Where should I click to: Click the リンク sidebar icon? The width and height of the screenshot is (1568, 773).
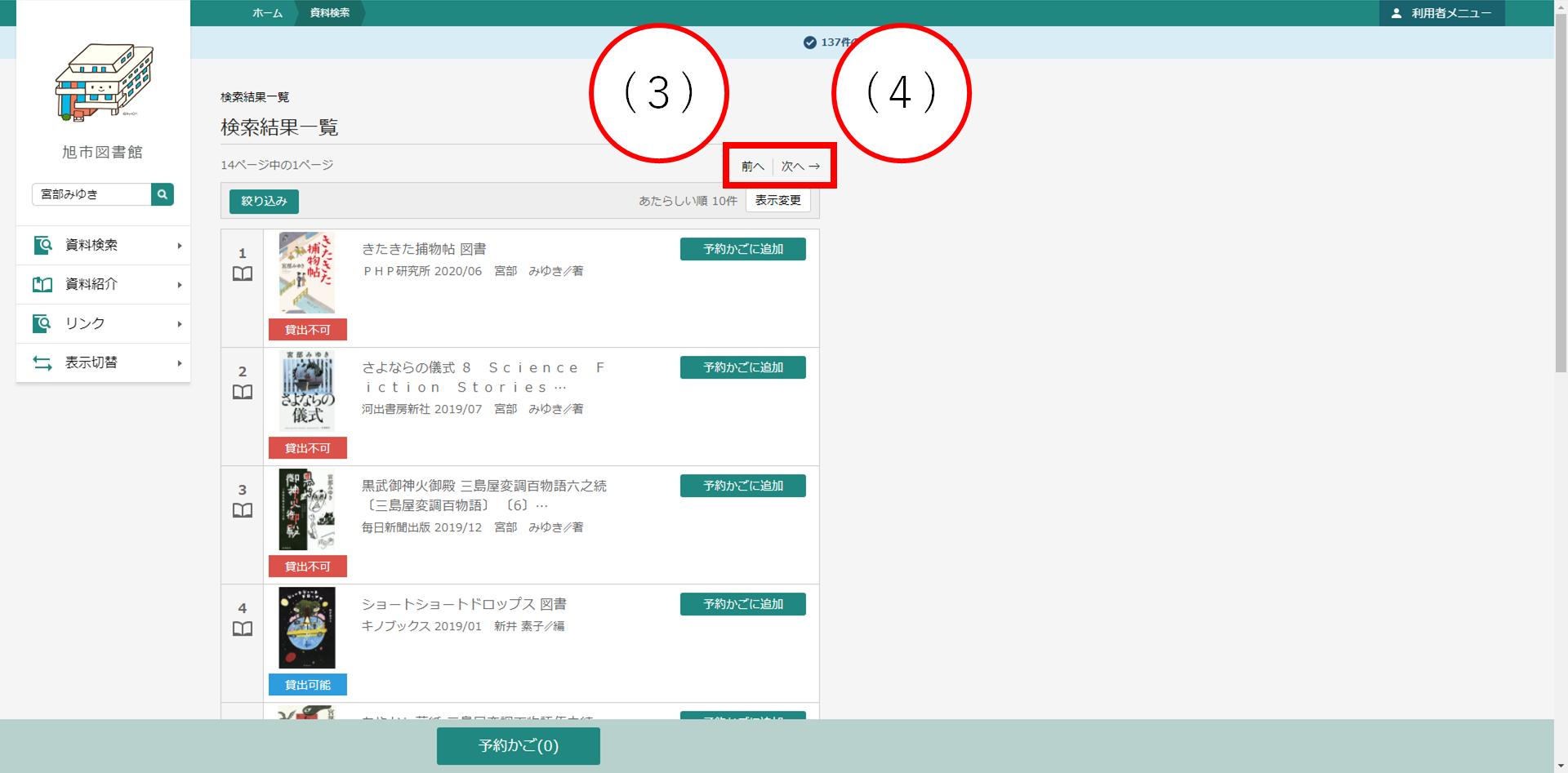pos(42,323)
